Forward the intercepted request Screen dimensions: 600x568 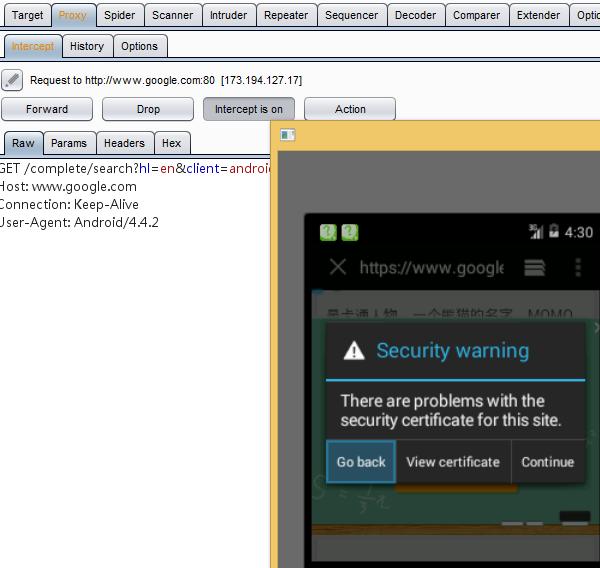pyautogui.click(x=47, y=109)
